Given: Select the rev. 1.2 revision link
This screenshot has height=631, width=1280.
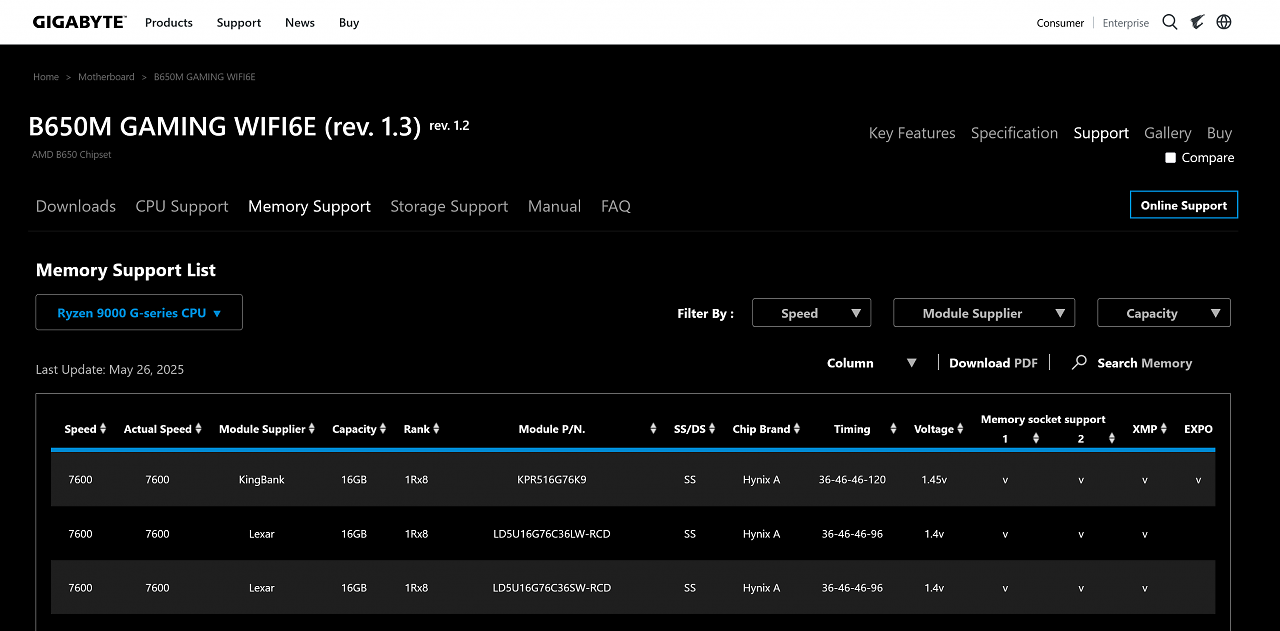Looking at the screenshot, I should tap(449, 126).
